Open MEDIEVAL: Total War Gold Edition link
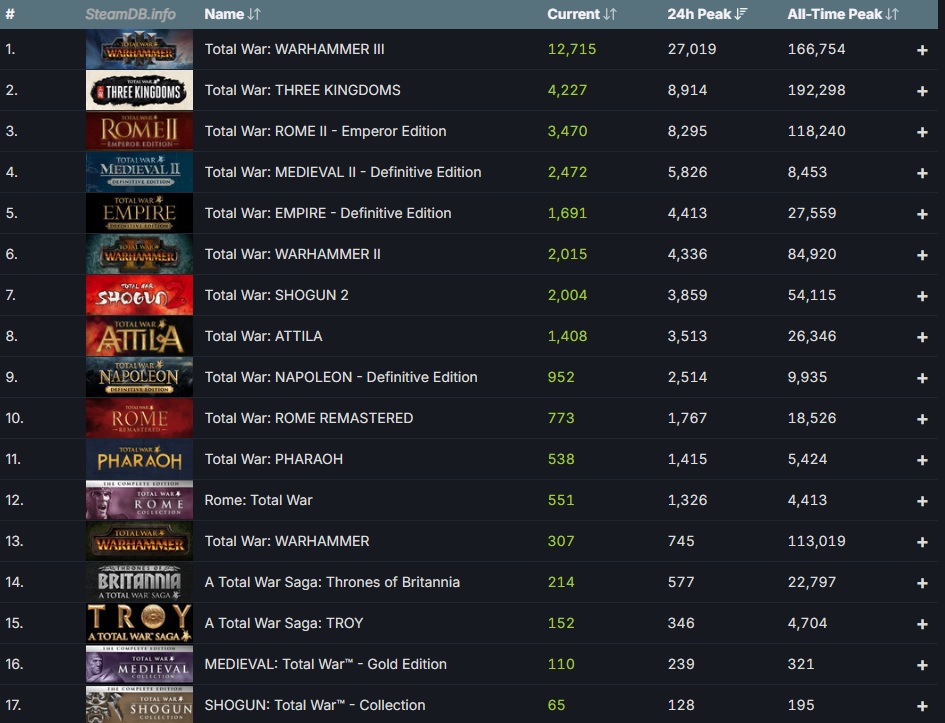Screen dimensions: 945x723 (325, 663)
